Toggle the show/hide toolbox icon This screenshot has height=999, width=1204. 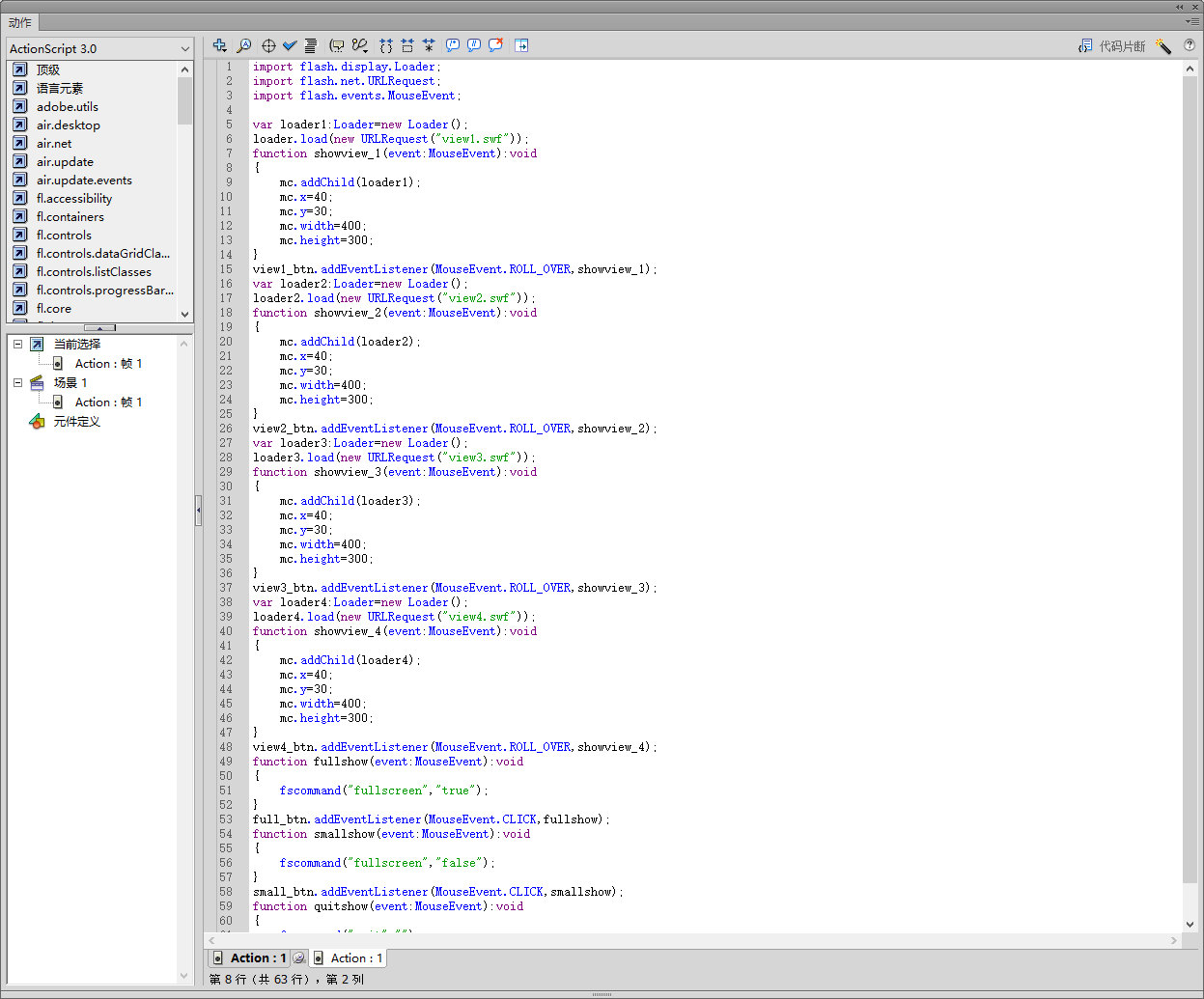521,45
